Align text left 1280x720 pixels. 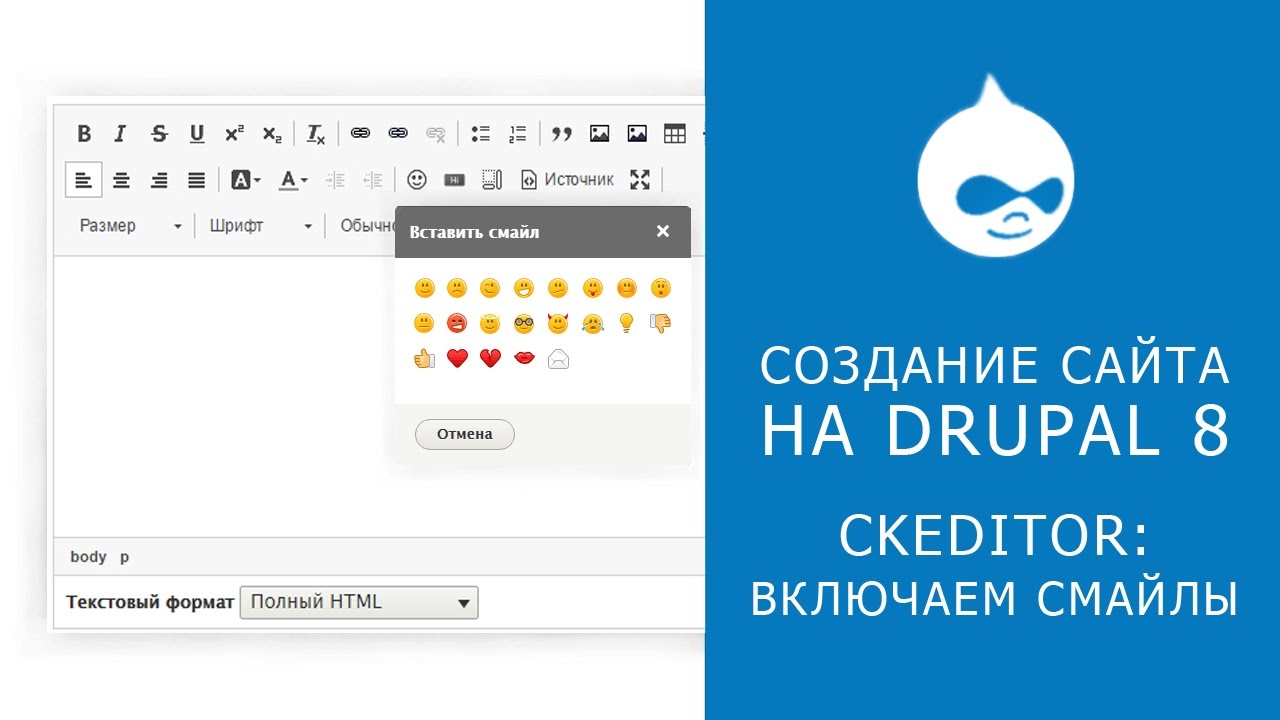(84, 180)
